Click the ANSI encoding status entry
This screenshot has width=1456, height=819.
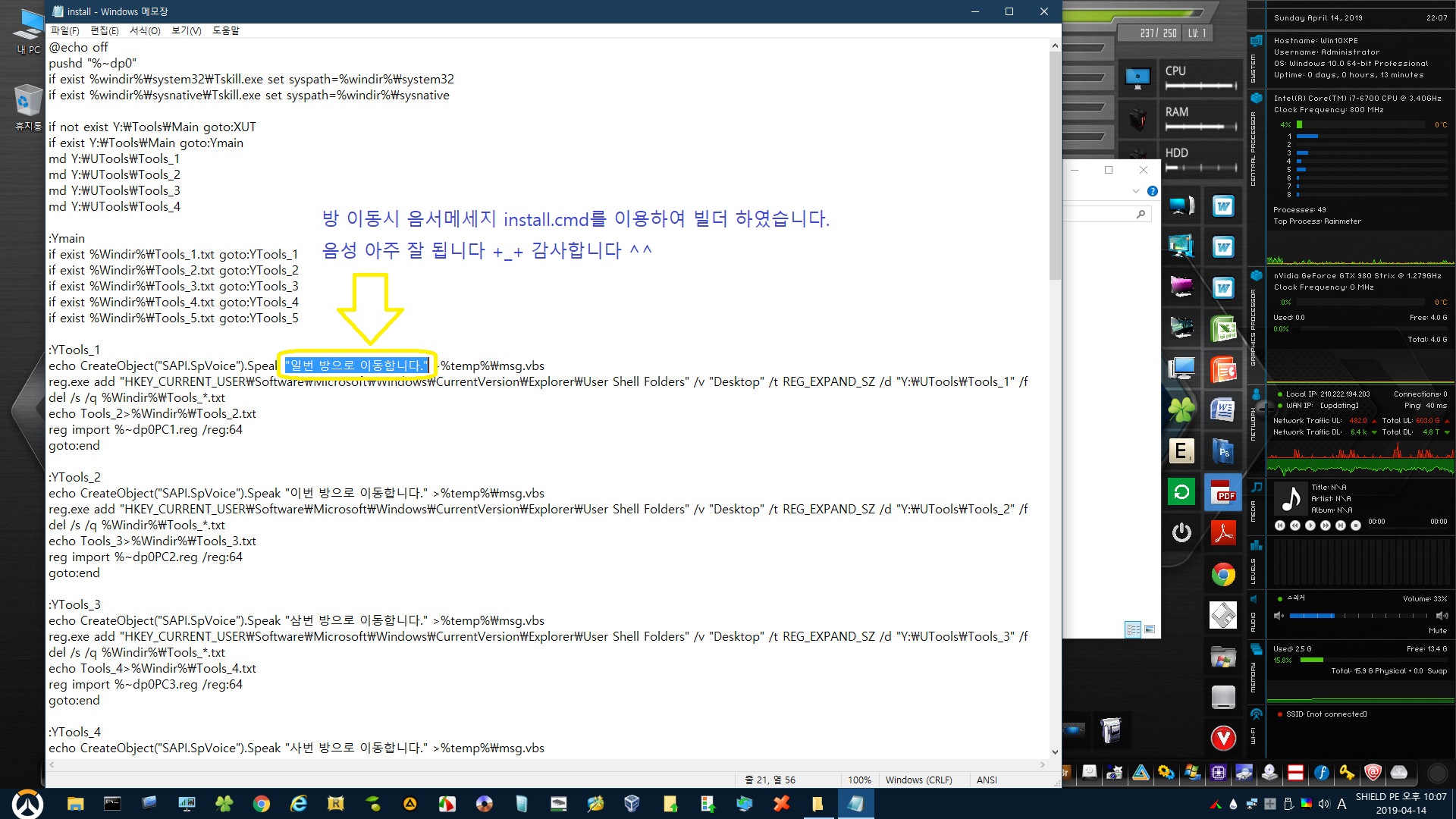987,780
